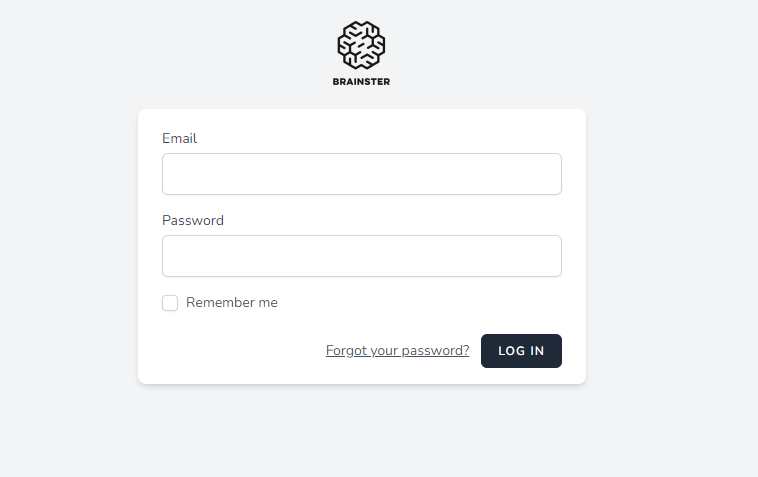Click the Password field label

192,220
